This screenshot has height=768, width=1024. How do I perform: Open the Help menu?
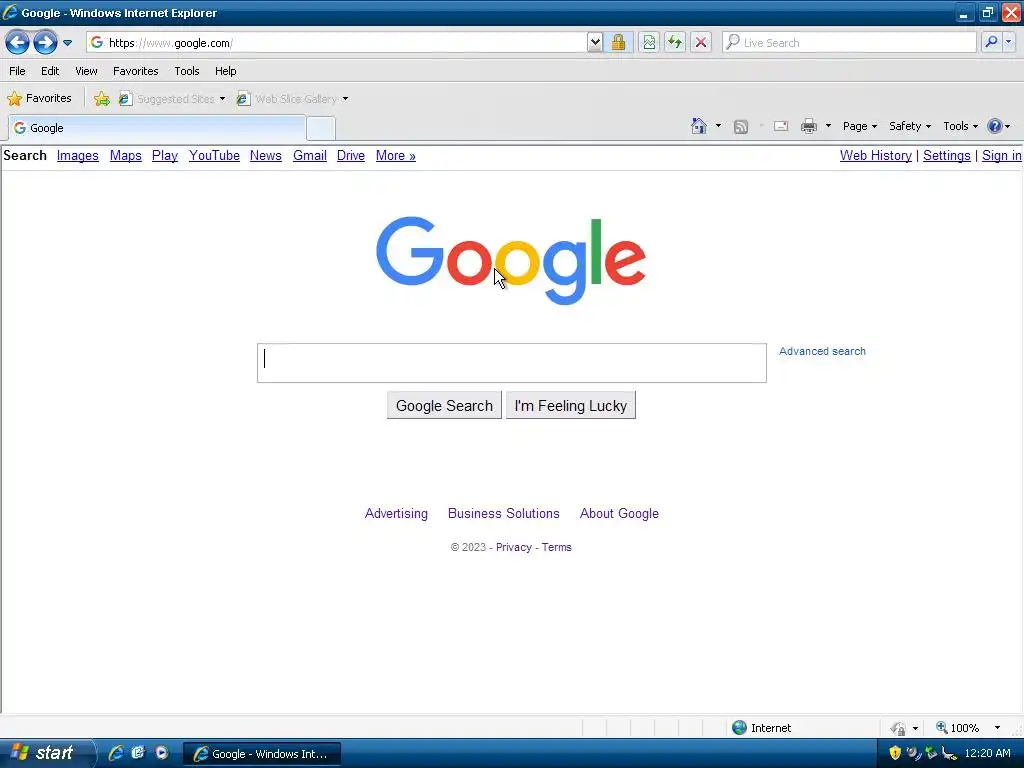pyautogui.click(x=225, y=71)
